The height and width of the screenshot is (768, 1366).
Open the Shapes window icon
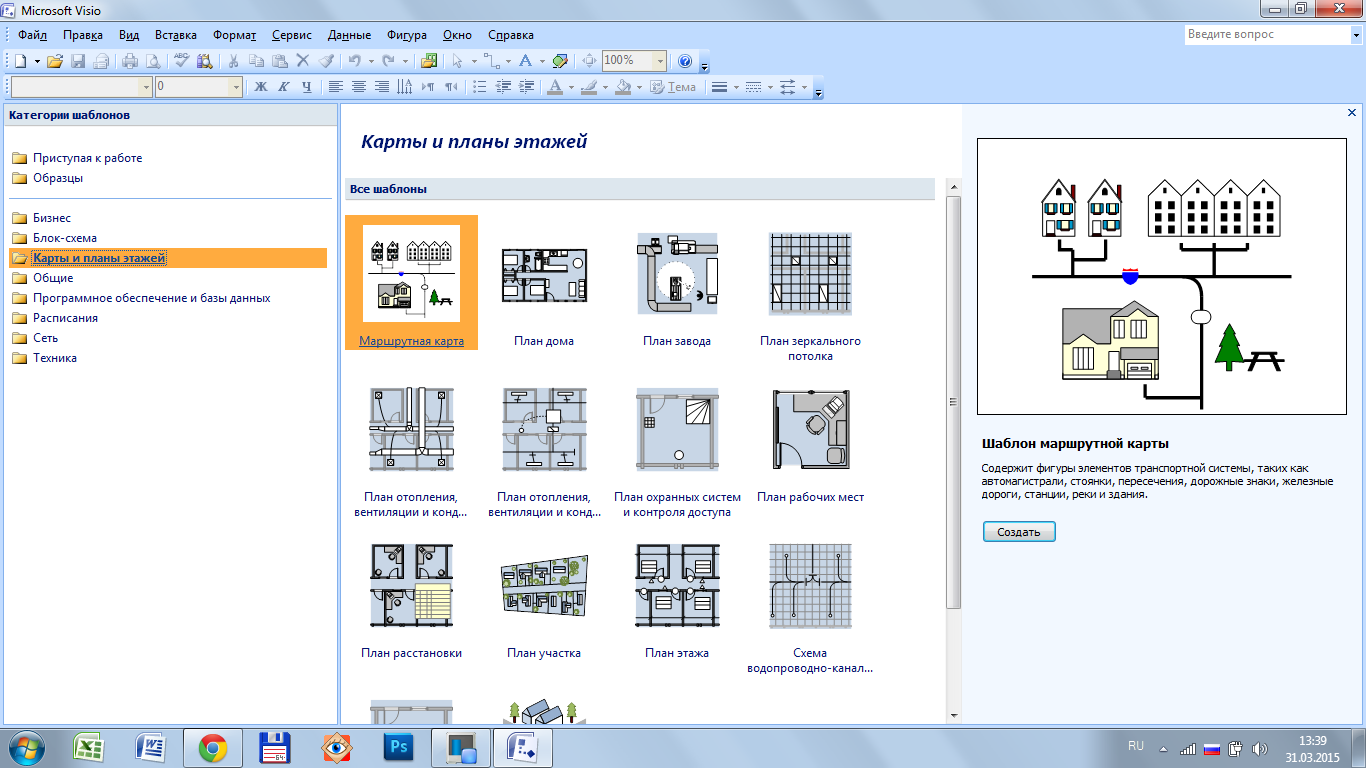point(429,61)
